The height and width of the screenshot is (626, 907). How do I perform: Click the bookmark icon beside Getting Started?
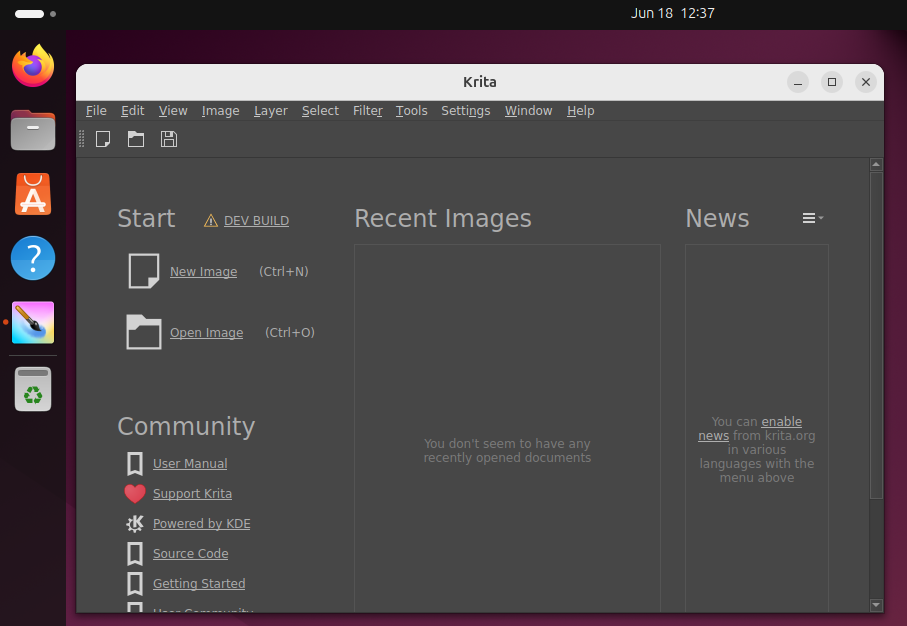pyautogui.click(x=135, y=584)
